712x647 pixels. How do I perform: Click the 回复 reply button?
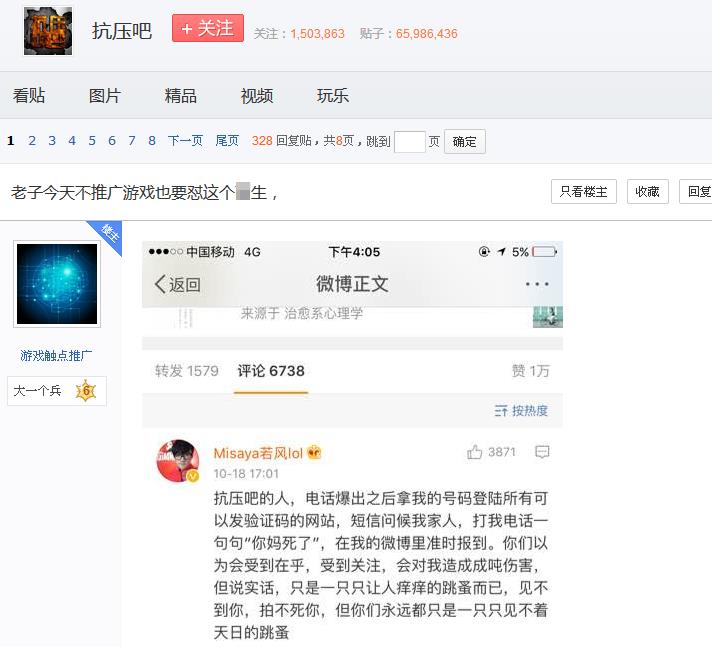(697, 192)
